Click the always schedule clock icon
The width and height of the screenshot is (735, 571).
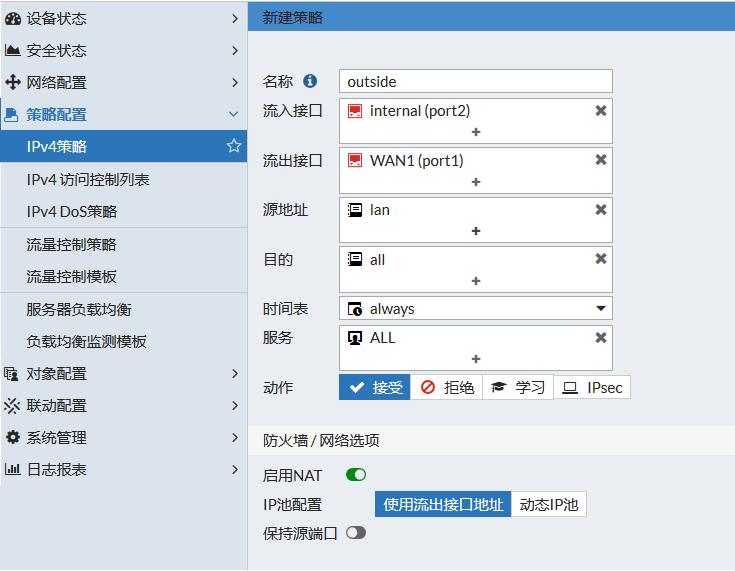(x=355, y=309)
